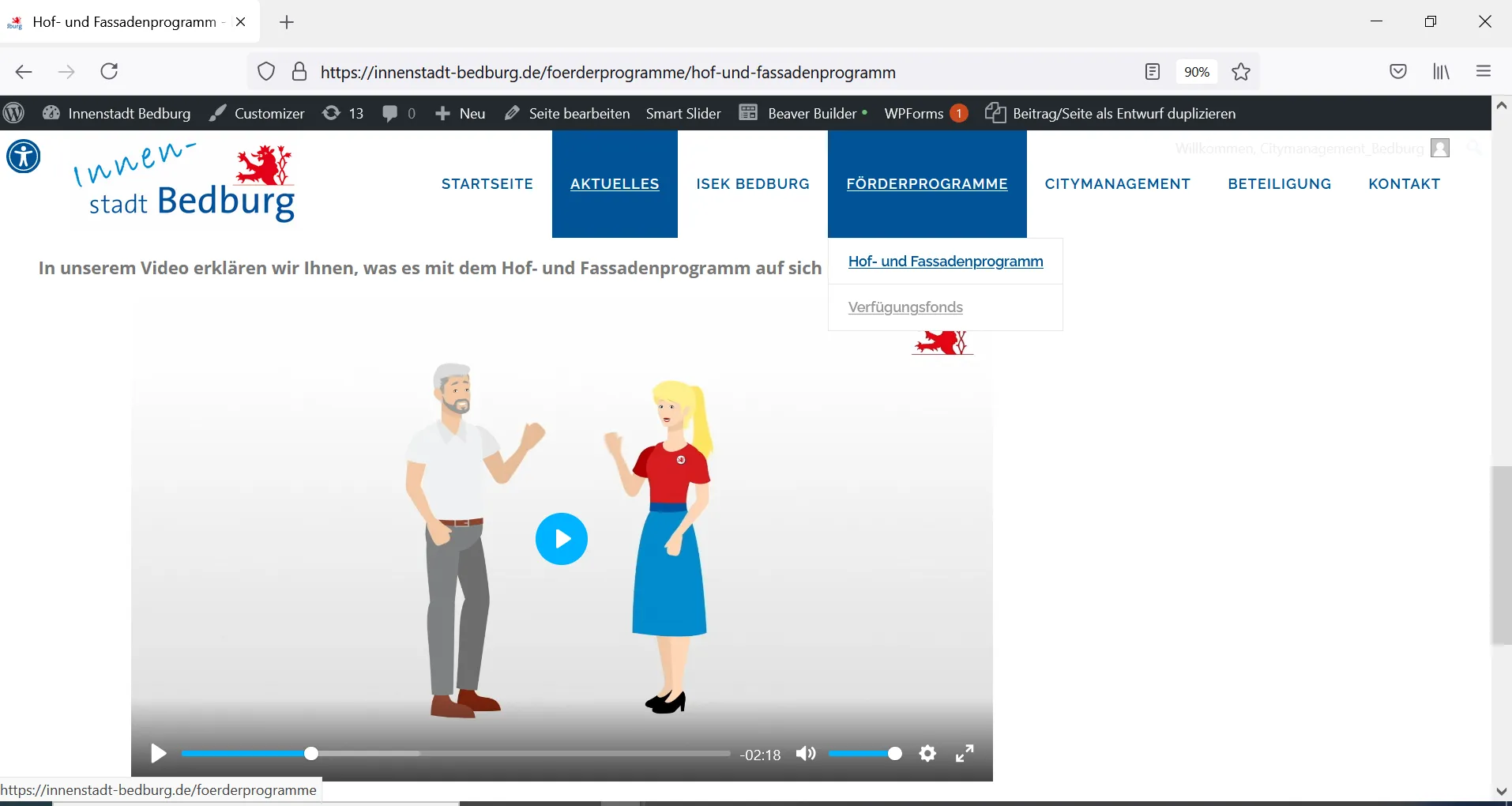Open the 13 pending updates item
1512x806 pixels.
click(343, 114)
